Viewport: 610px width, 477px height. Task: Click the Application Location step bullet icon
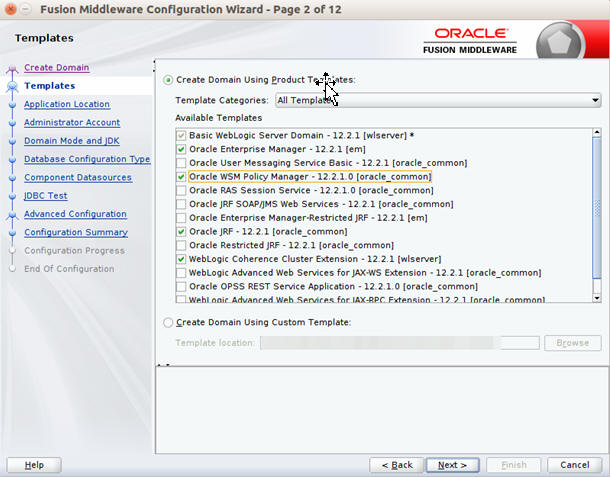pyautogui.click(x=12, y=105)
